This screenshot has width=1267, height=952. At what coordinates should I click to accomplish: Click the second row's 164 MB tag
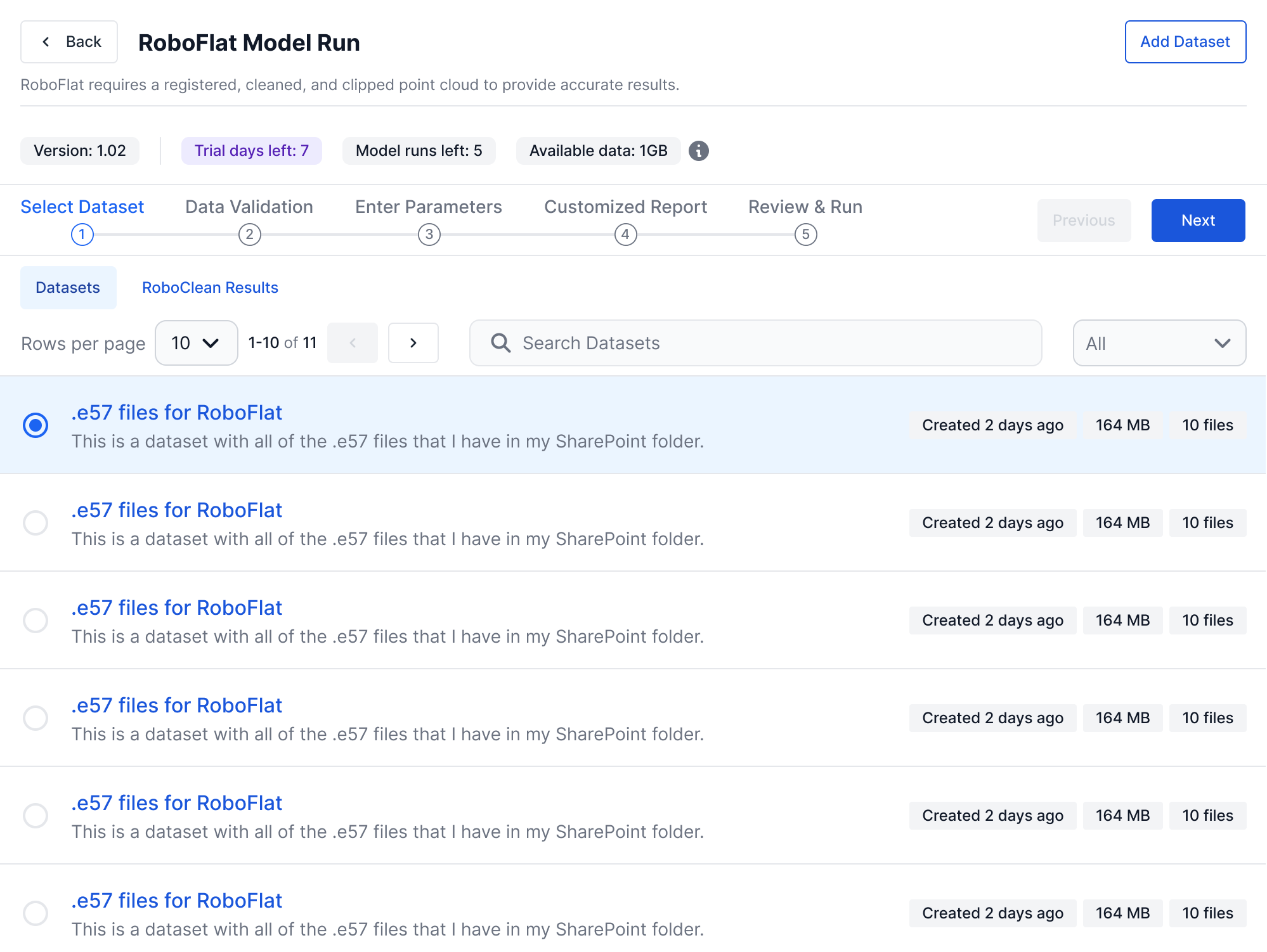(1123, 523)
